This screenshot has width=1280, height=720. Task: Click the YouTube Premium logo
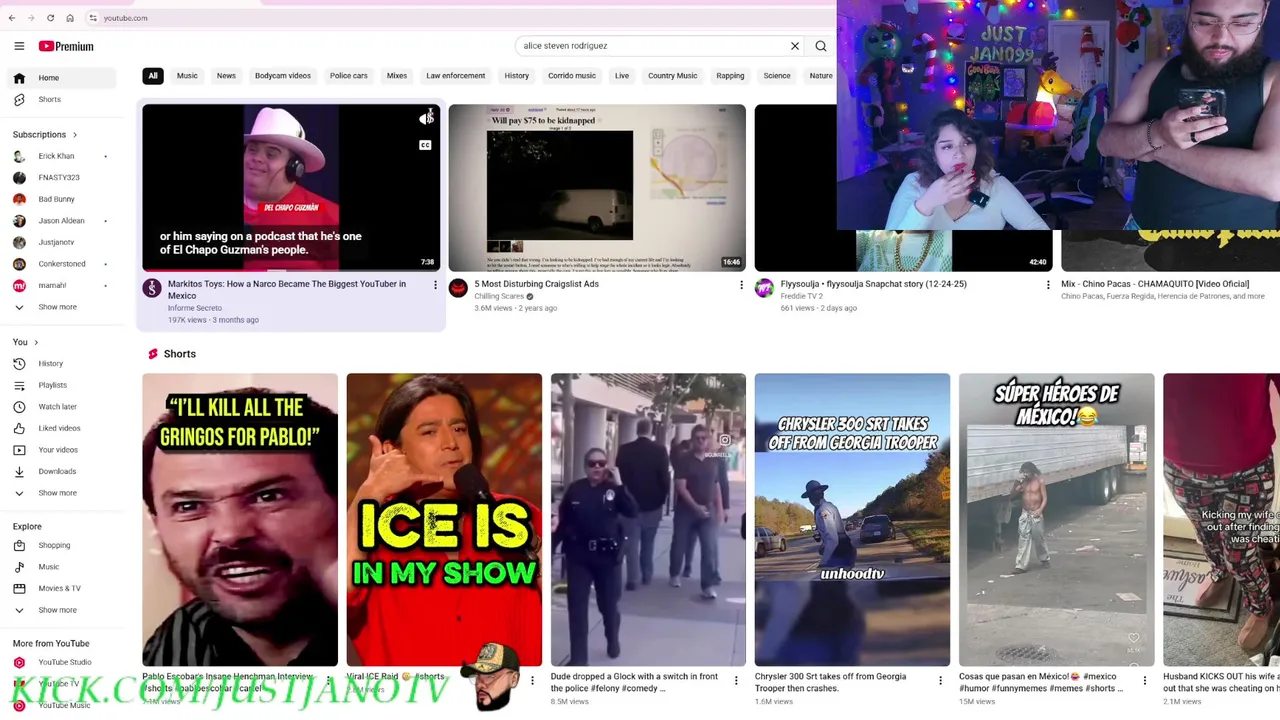(x=66, y=46)
